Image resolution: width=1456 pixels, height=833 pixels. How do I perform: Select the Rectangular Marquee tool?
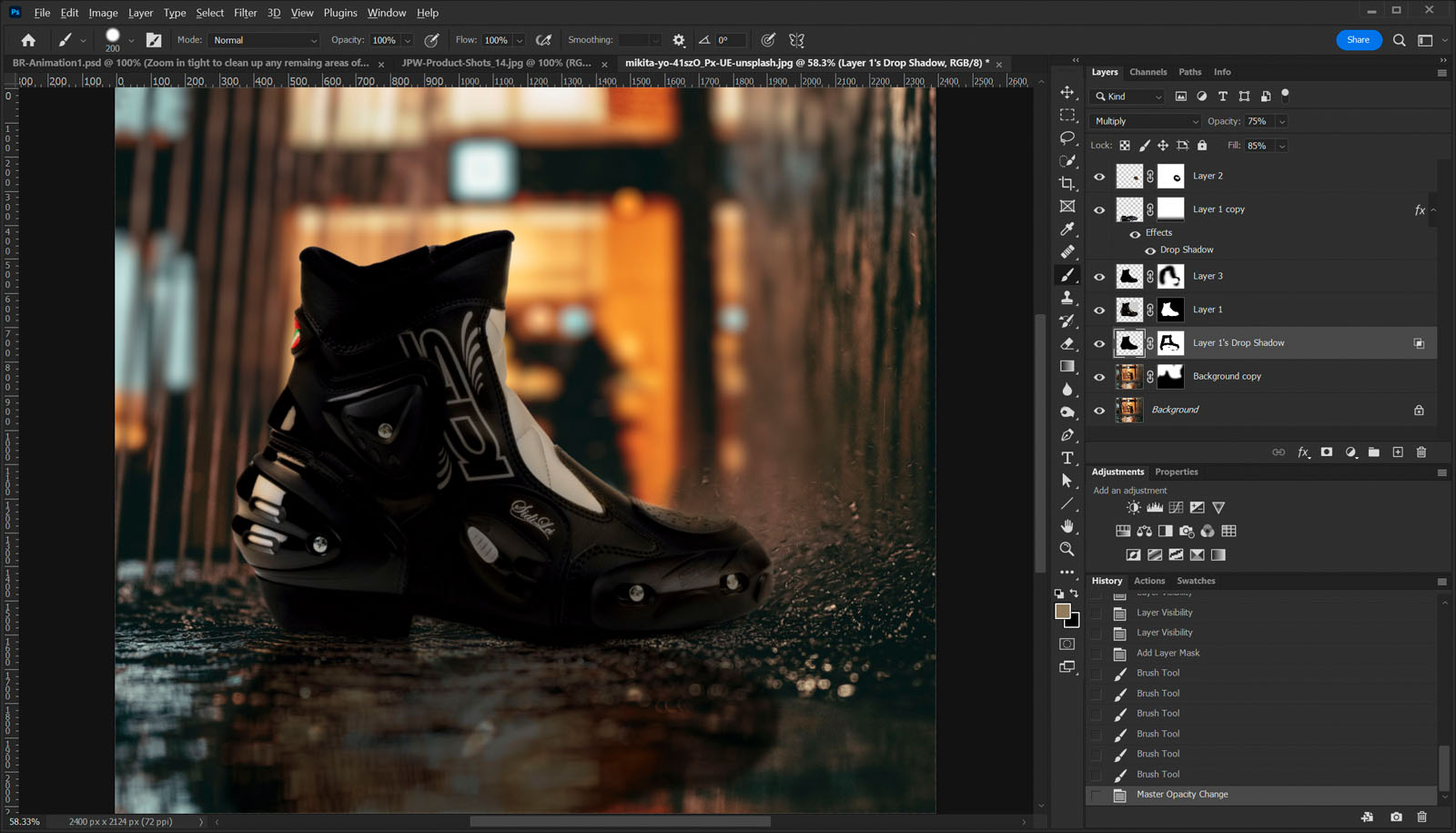[x=1067, y=115]
